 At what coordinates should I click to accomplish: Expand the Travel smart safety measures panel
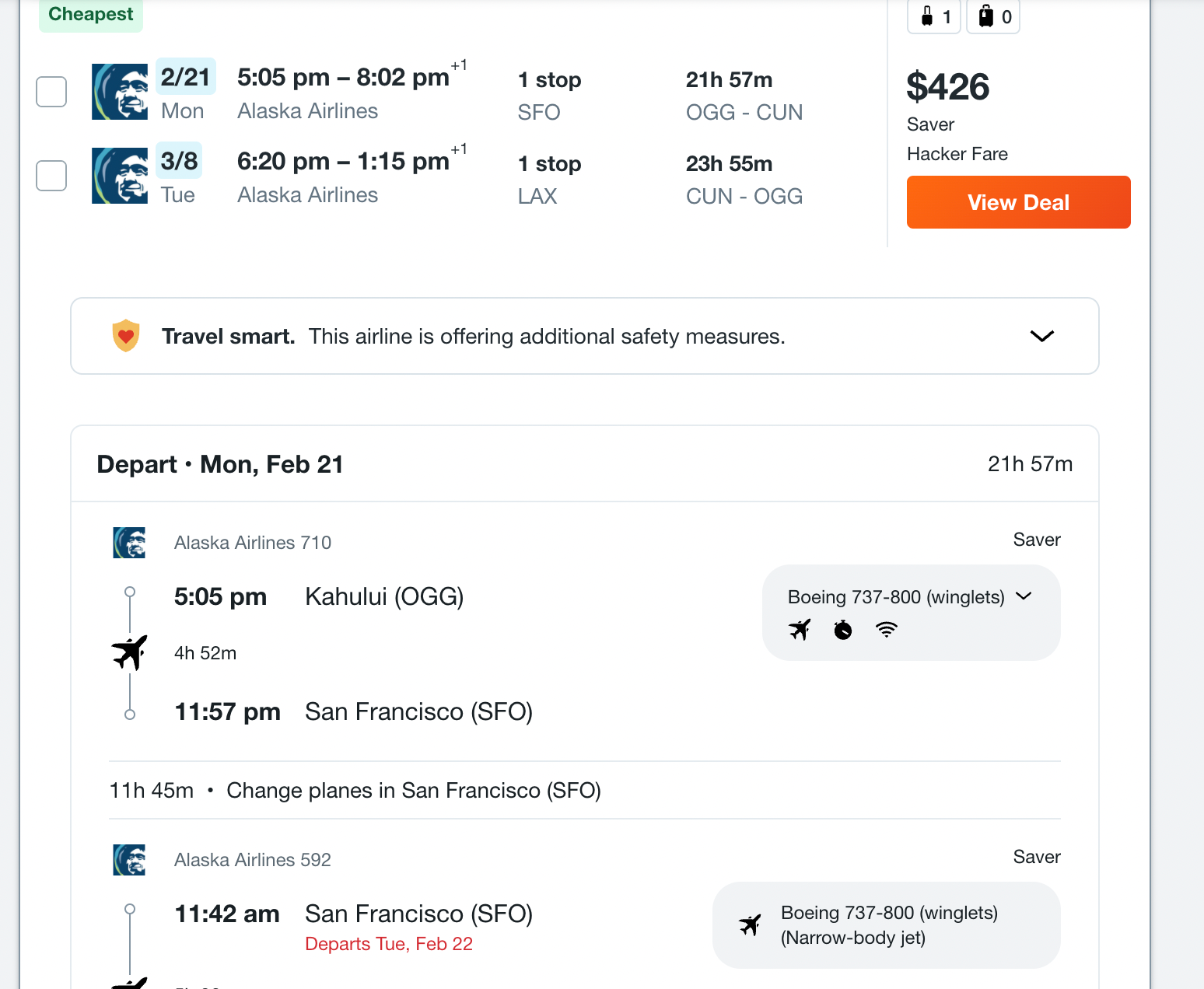pos(1041,336)
